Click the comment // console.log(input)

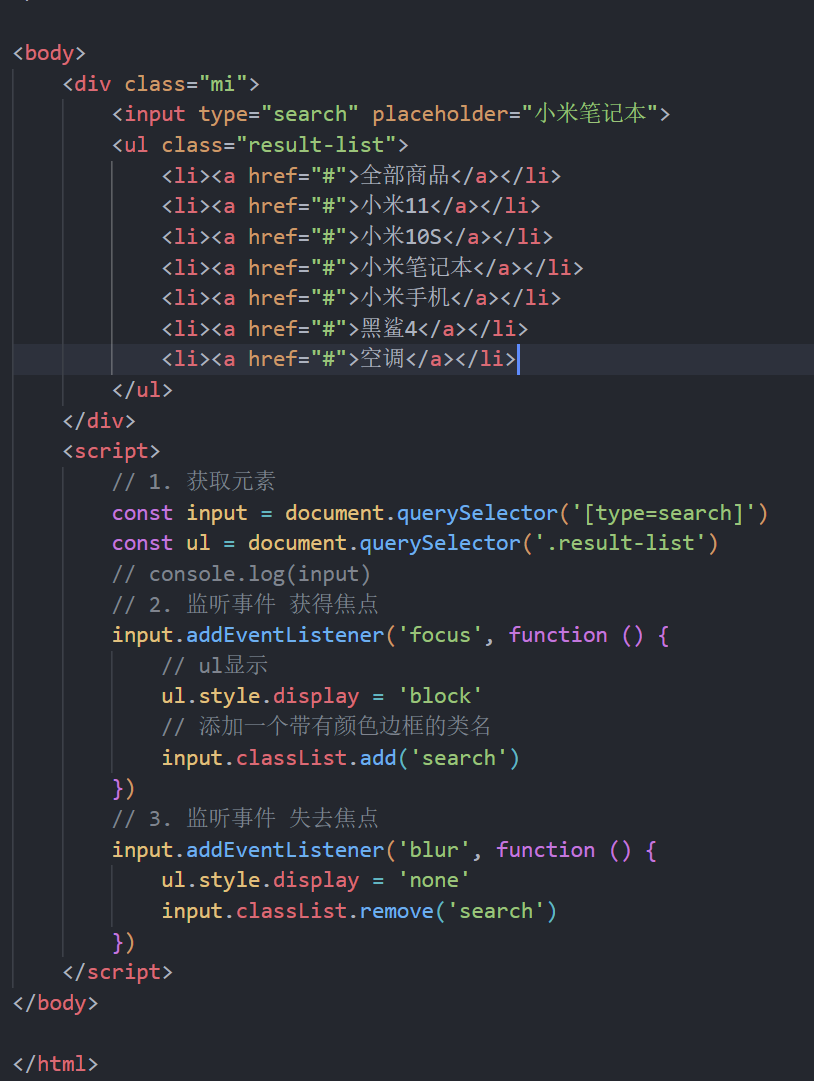241,574
